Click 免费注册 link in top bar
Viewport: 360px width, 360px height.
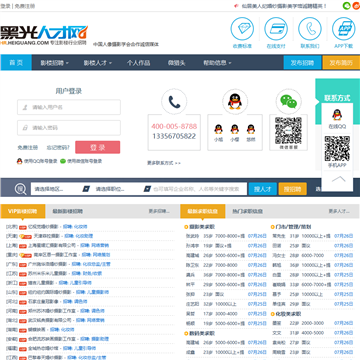[x=24, y=6]
